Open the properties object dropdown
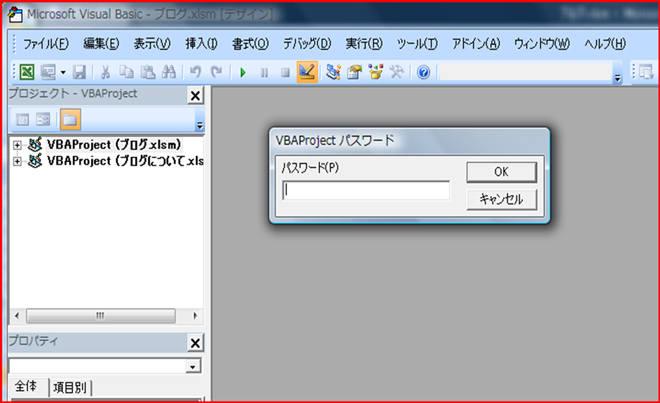Screen dimensions: 660x403 (x=193, y=367)
